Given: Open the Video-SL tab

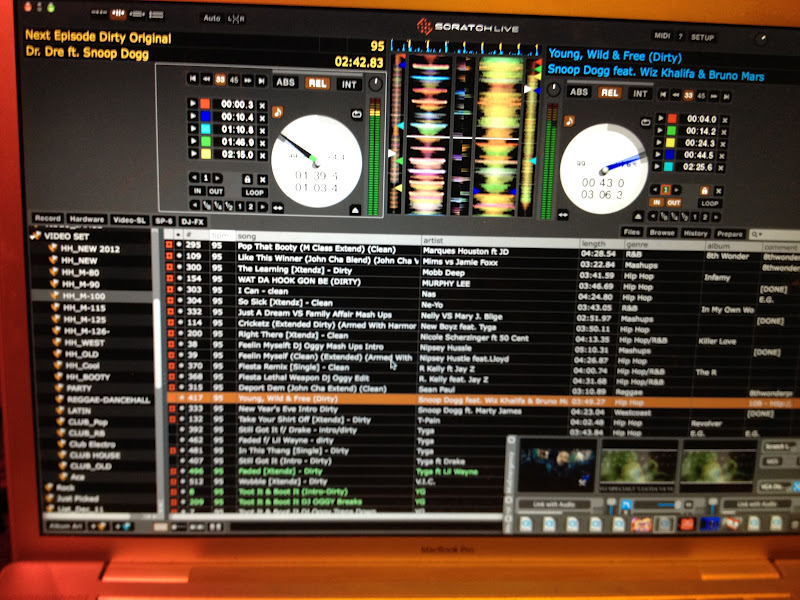Looking at the screenshot, I should [130, 220].
